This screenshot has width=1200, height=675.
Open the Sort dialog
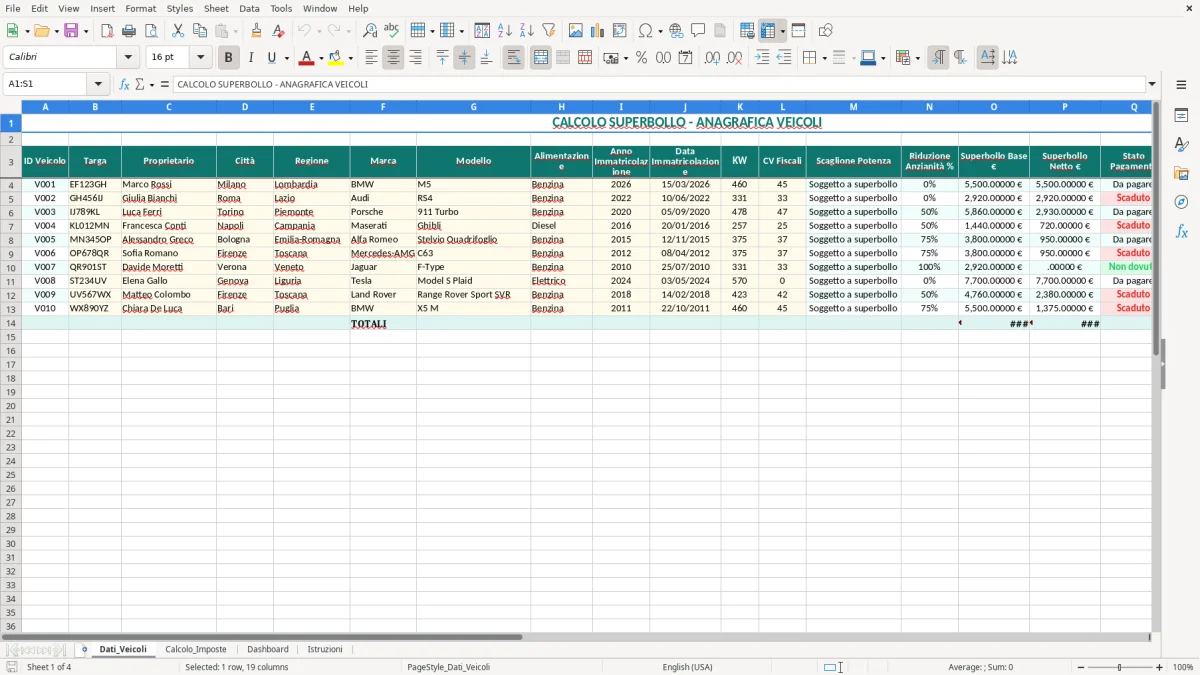482,31
